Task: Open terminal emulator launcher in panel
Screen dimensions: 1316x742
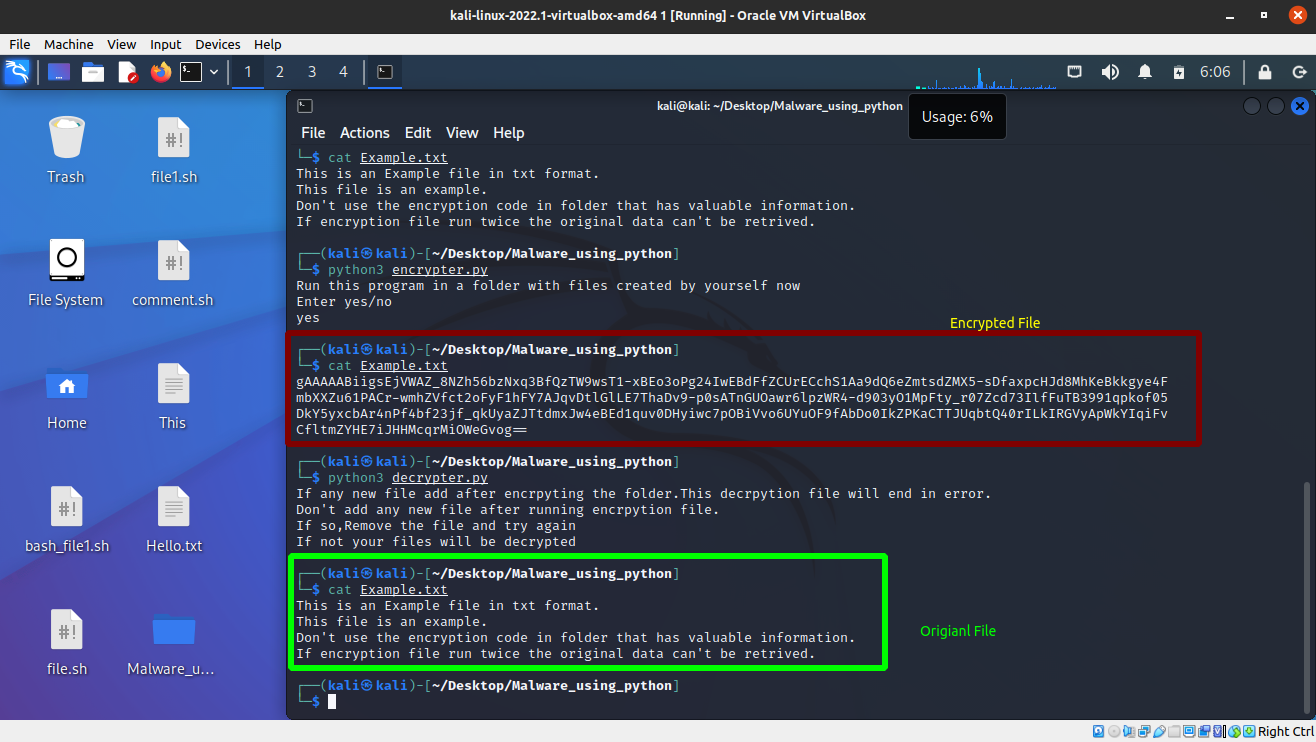Action: point(191,72)
